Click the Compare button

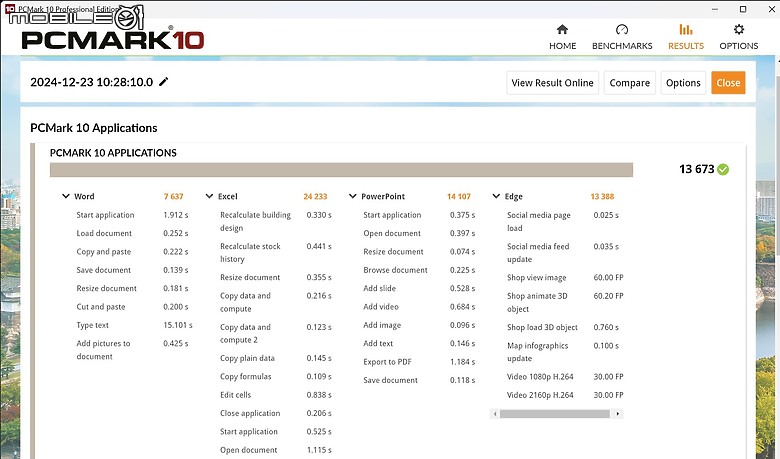pos(630,83)
